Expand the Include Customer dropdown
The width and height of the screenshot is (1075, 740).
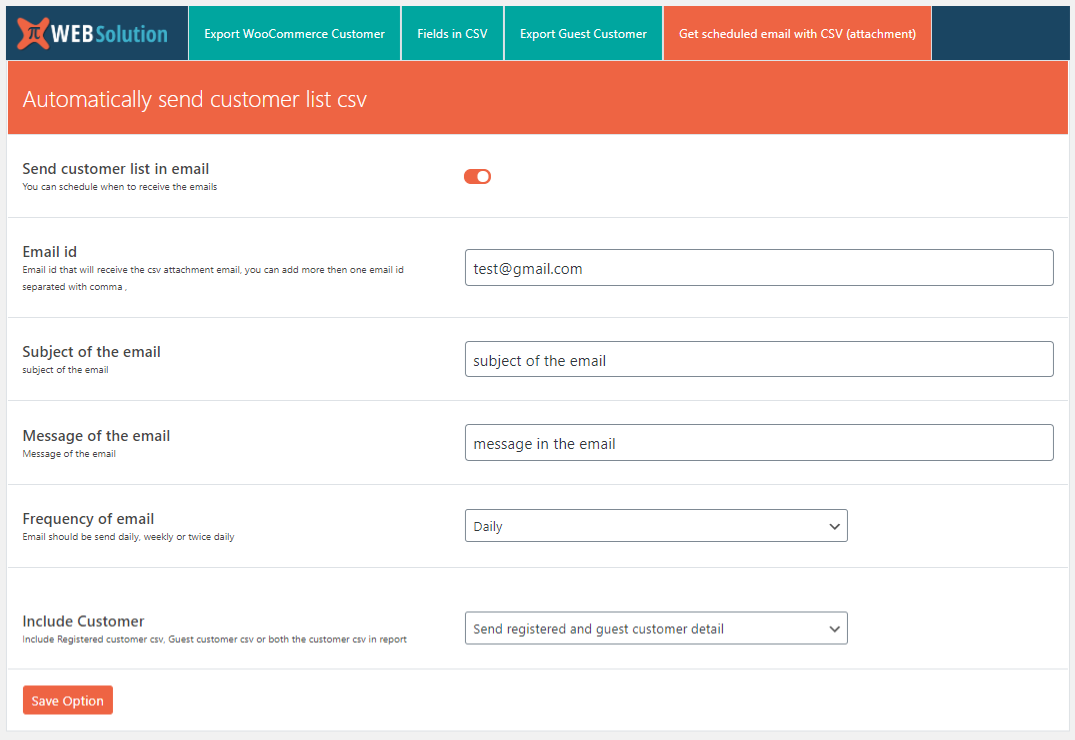point(655,628)
